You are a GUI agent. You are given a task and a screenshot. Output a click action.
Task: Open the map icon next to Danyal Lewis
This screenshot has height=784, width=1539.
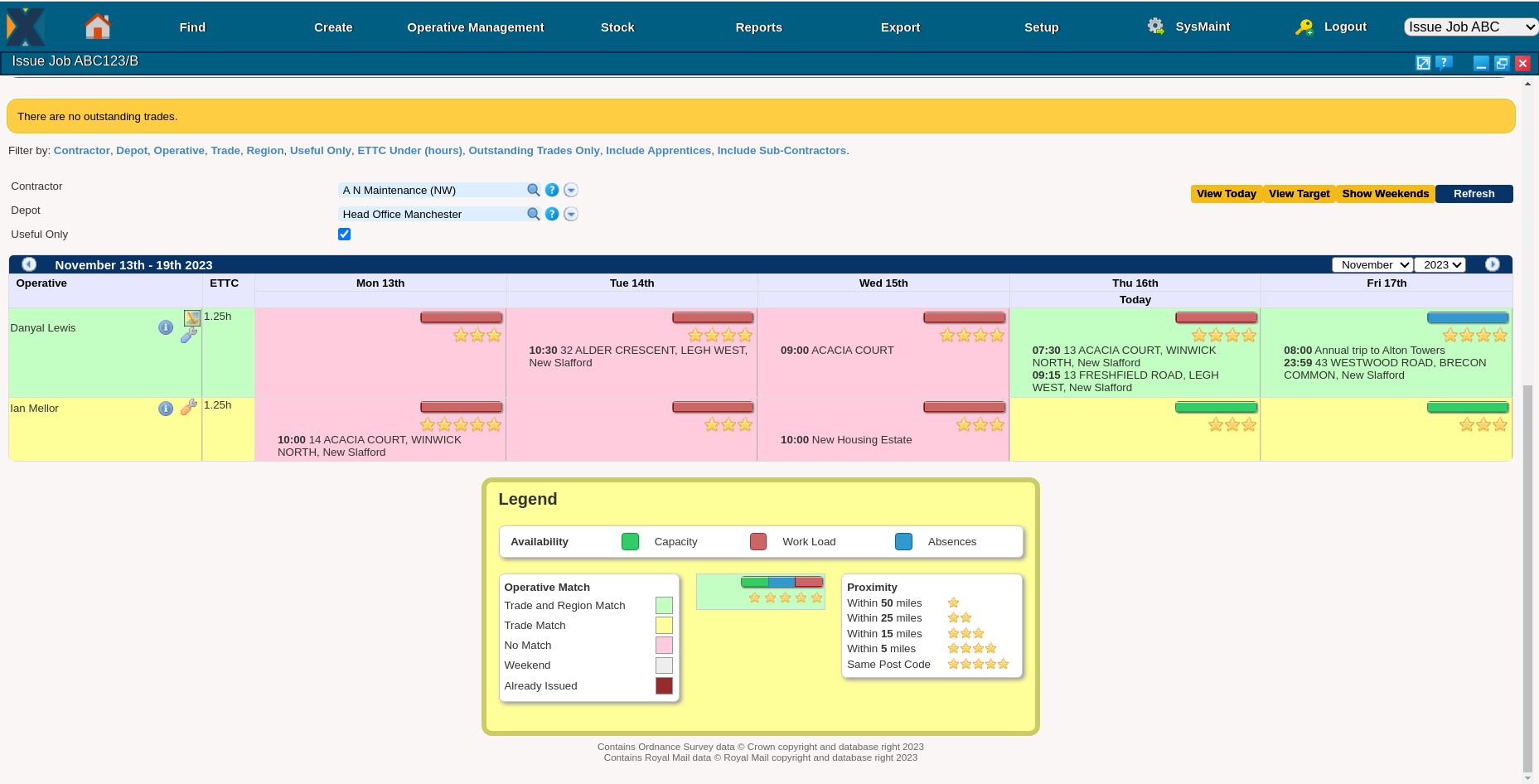(192, 318)
